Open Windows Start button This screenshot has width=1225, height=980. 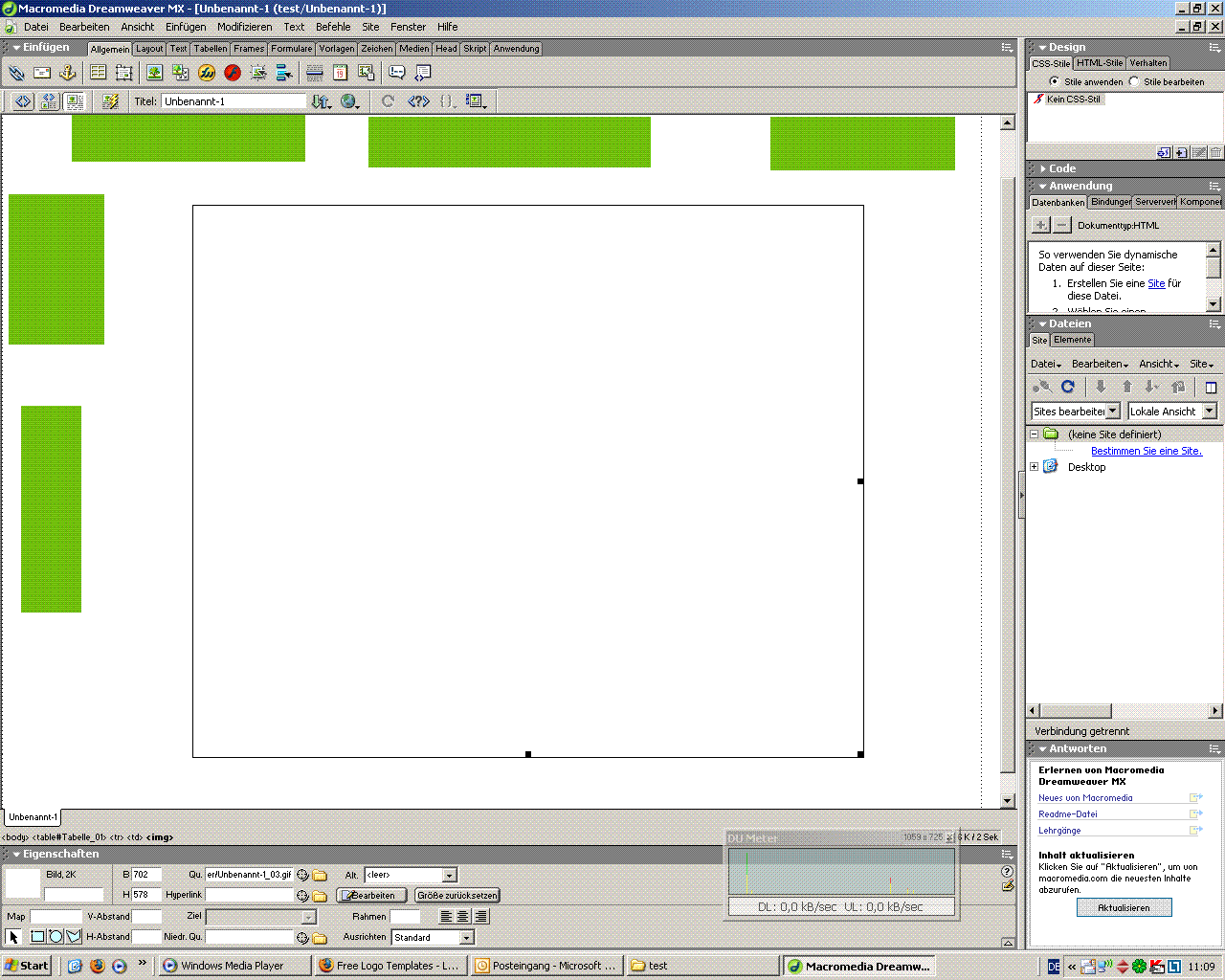(27, 966)
